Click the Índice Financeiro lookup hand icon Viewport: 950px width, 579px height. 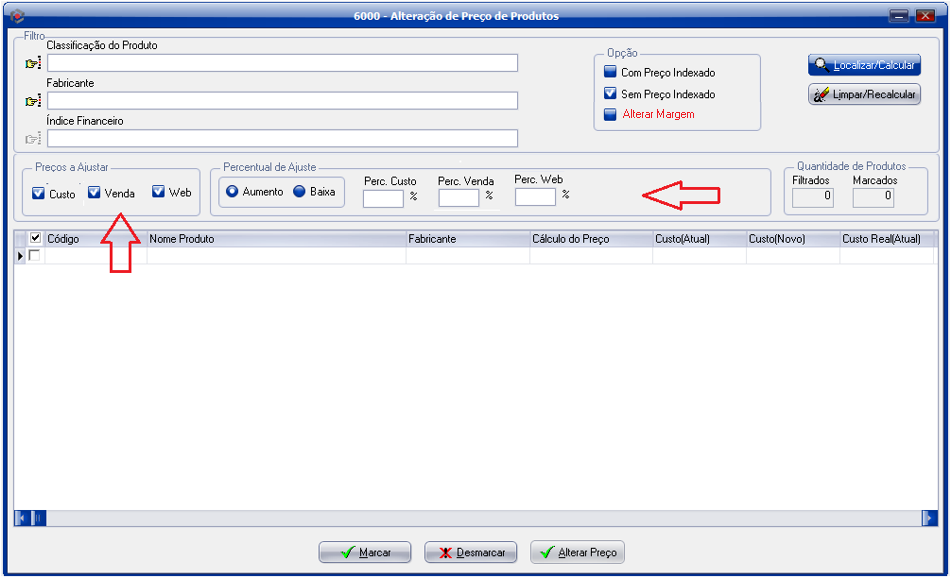(34, 139)
